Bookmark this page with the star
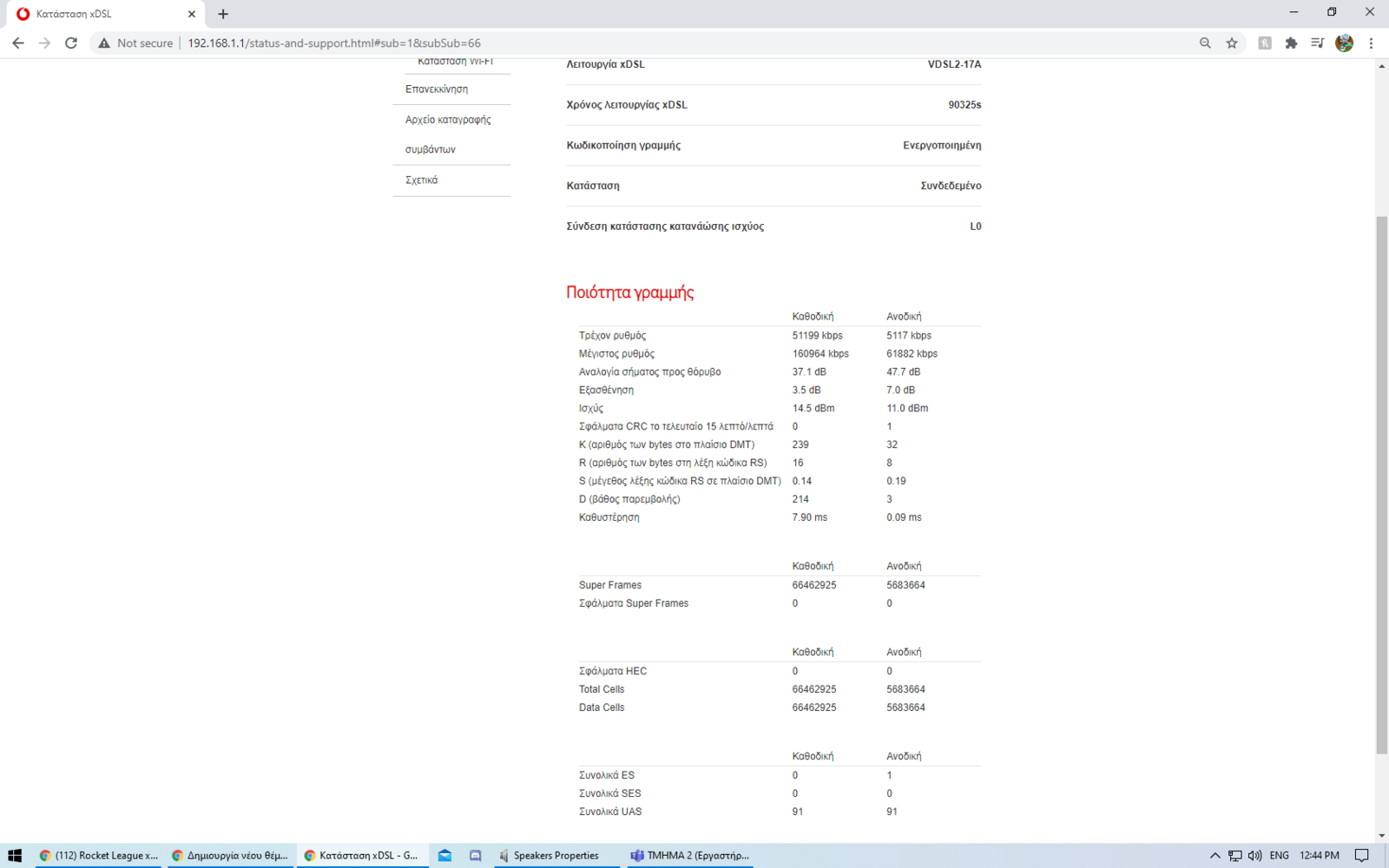This screenshot has width=1389, height=868. coord(1232,43)
